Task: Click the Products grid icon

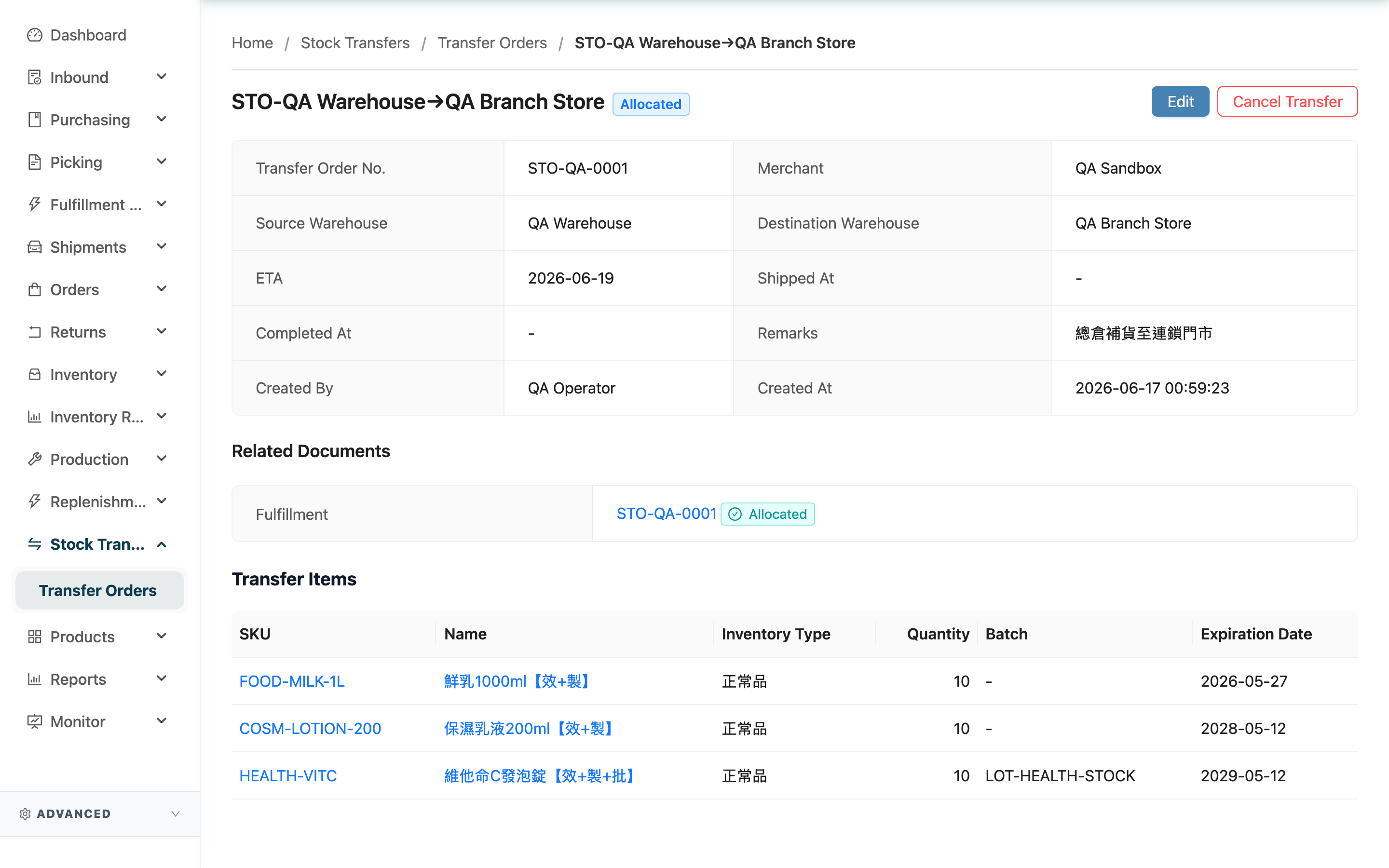Action: click(34, 637)
